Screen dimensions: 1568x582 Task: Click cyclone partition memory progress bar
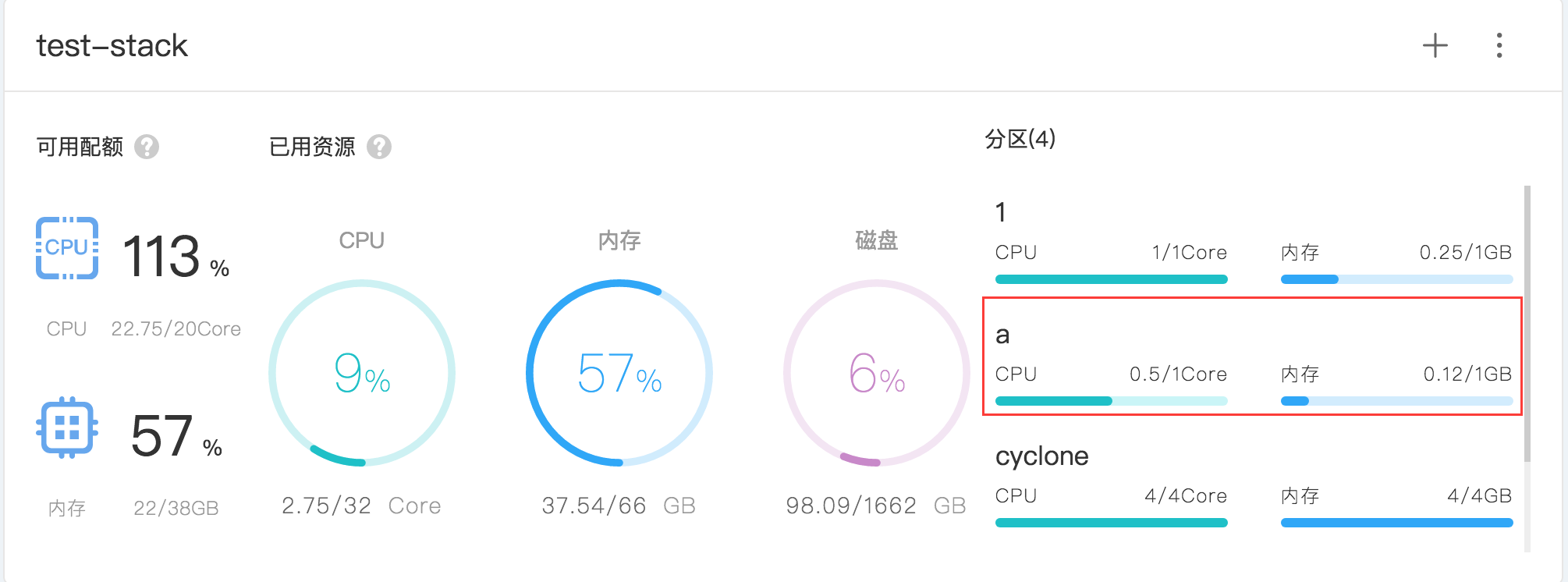pos(1396,523)
